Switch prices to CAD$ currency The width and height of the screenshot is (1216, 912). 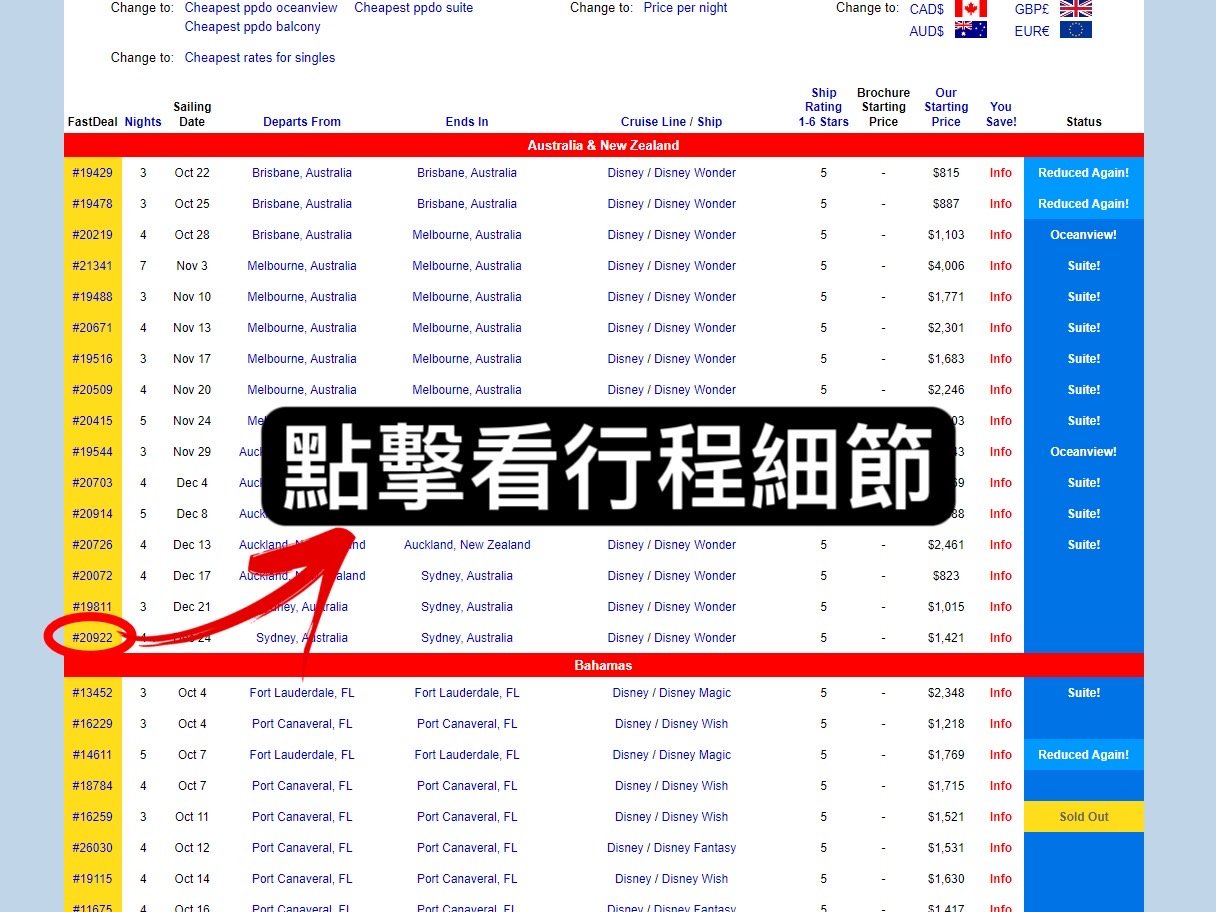[x=927, y=9]
